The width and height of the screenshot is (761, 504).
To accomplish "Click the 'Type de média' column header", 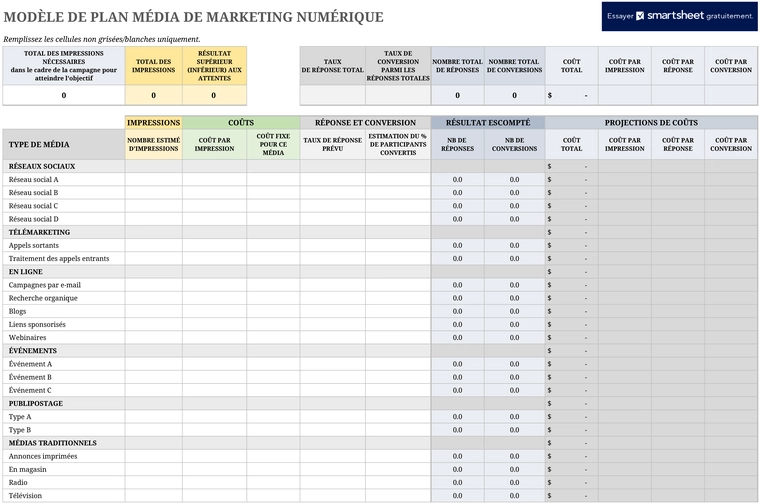I will 64,144.
